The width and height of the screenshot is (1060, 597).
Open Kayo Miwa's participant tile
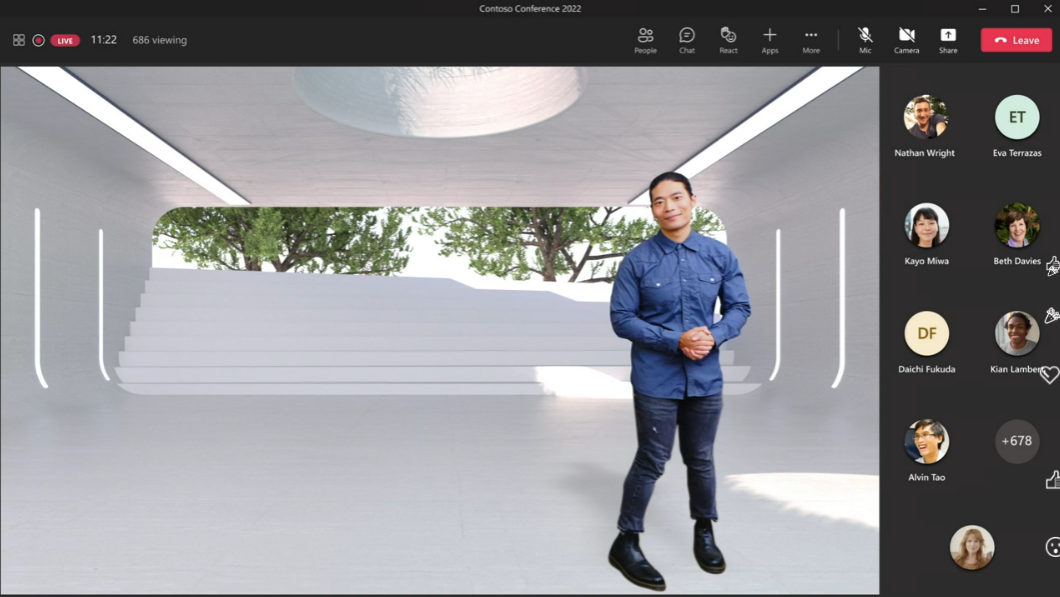click(x=926, y=226)
